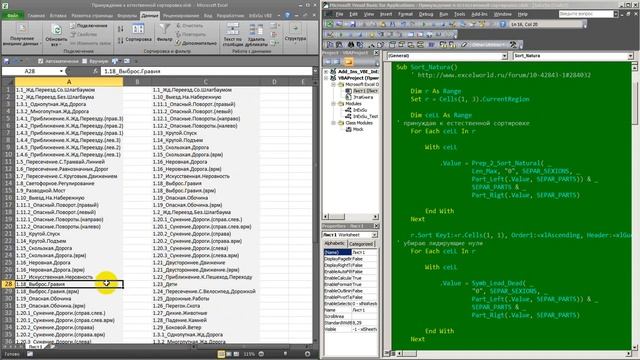Click the Excel help question mark icon
This screenshot has height=360, width=640.
287,16
